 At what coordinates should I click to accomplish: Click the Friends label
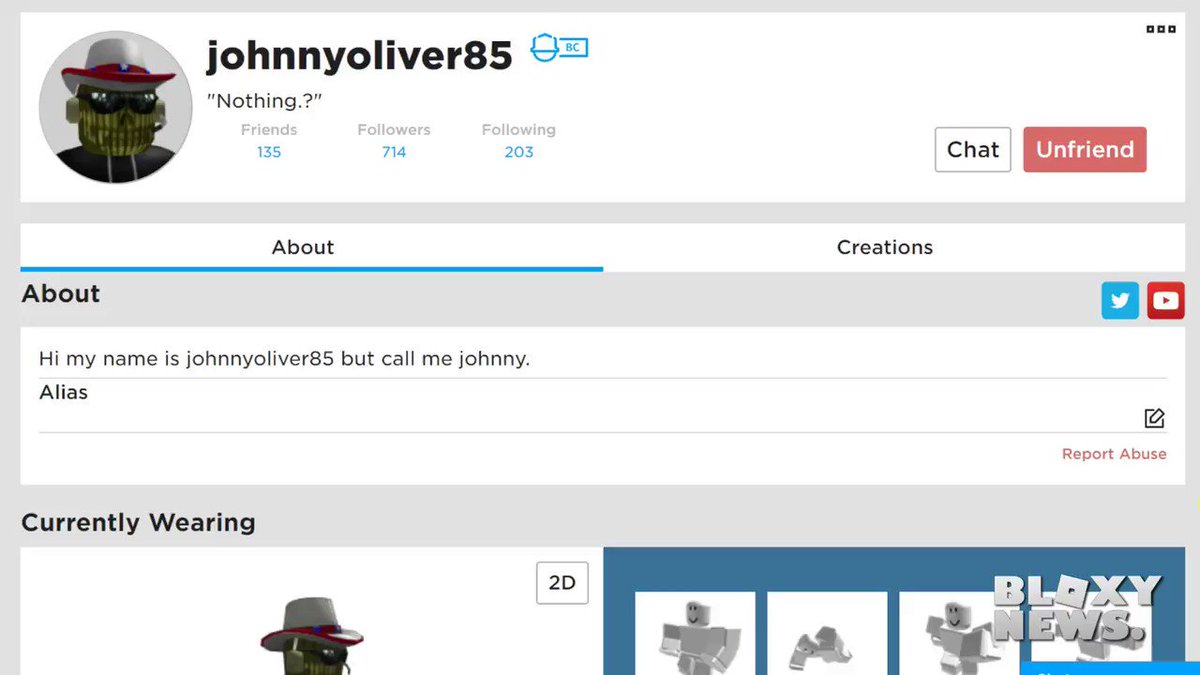click(x=269, y=130)
